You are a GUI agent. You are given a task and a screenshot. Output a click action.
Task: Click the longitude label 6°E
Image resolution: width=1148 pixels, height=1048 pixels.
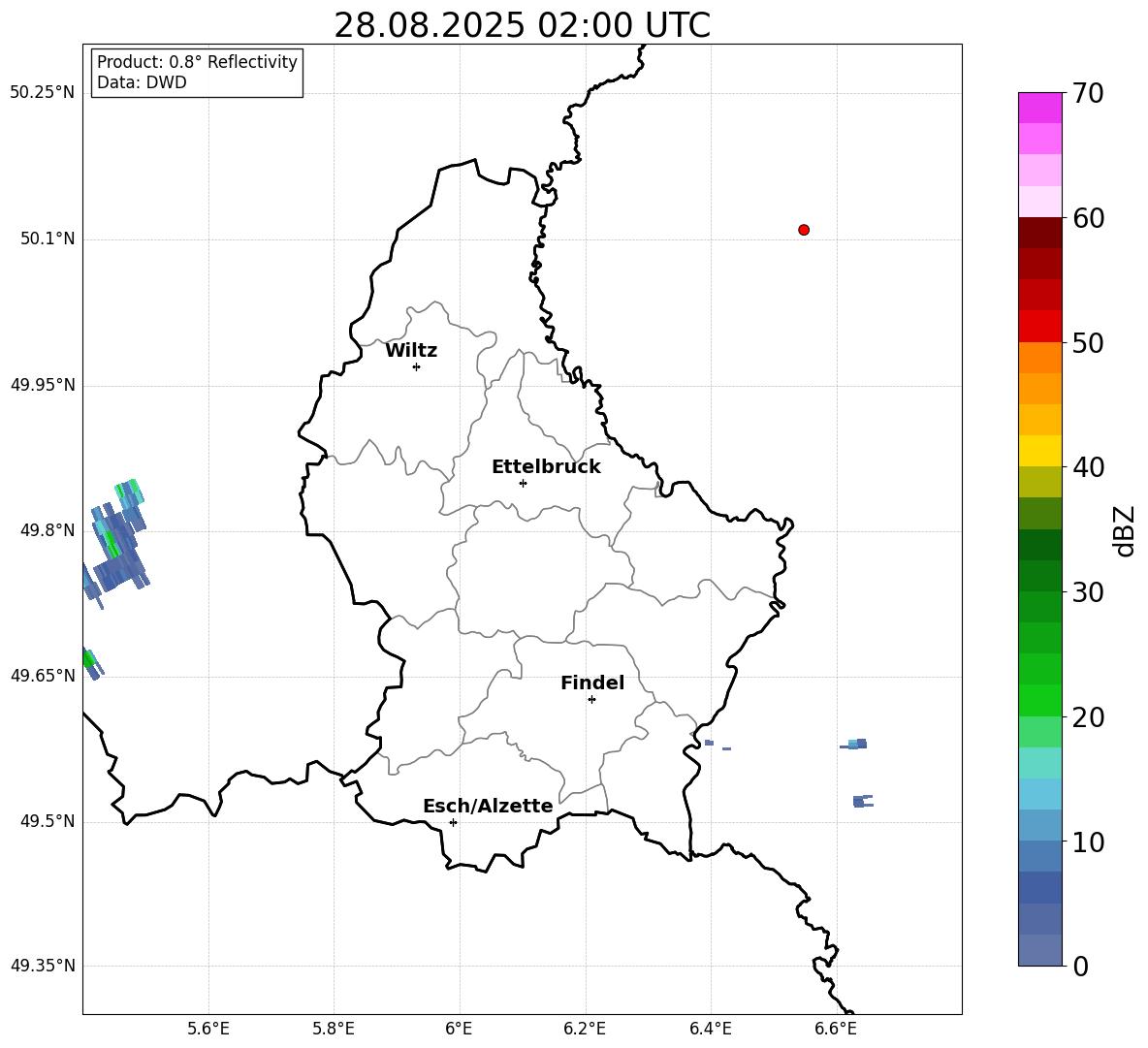pyautogui.click(x=459, y=1029)
